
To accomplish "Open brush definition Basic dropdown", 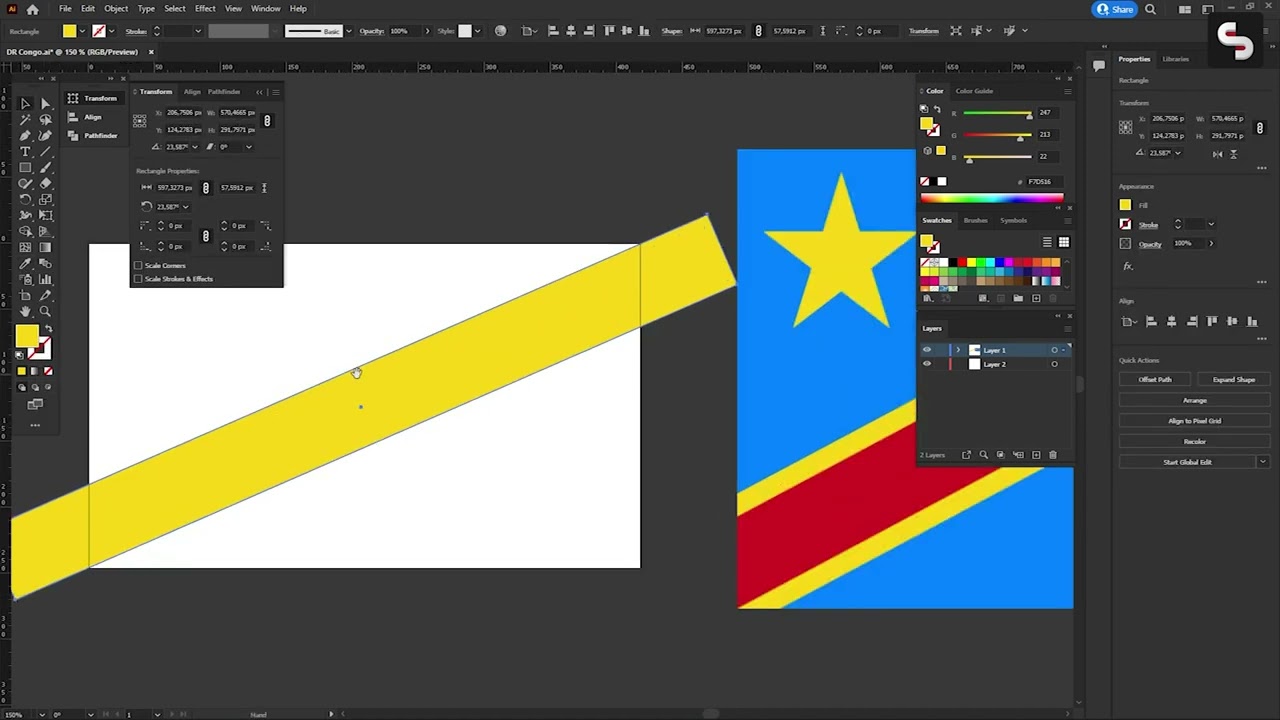I will click(x=348, y=31).
